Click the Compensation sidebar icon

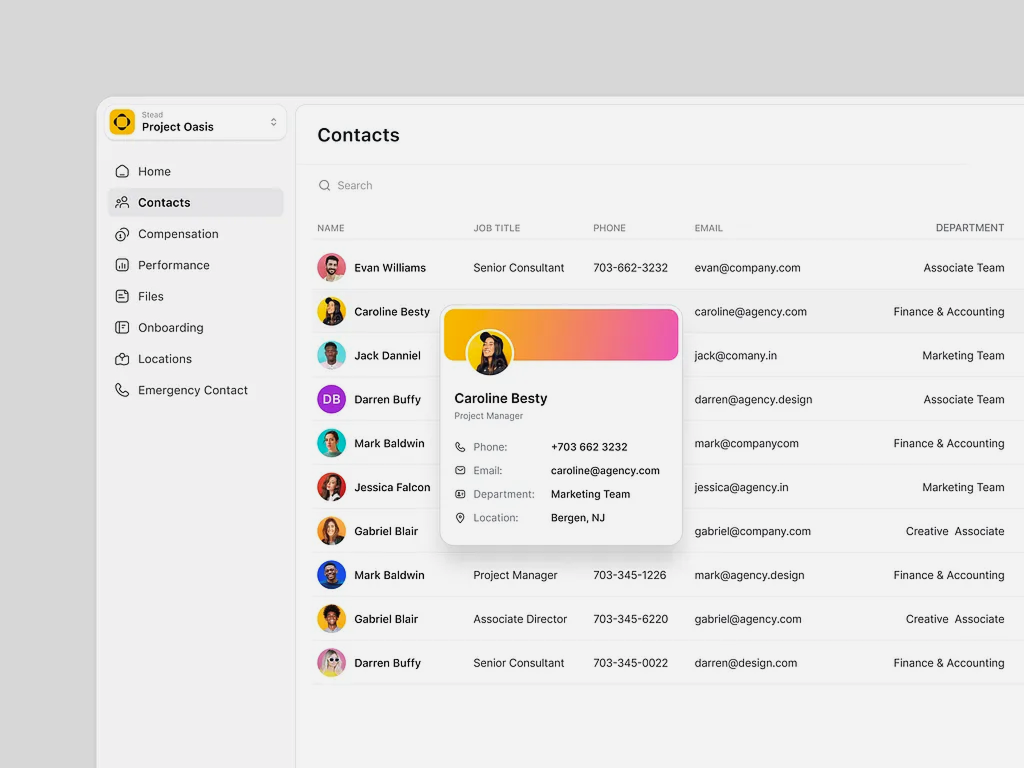pos(122,234)
